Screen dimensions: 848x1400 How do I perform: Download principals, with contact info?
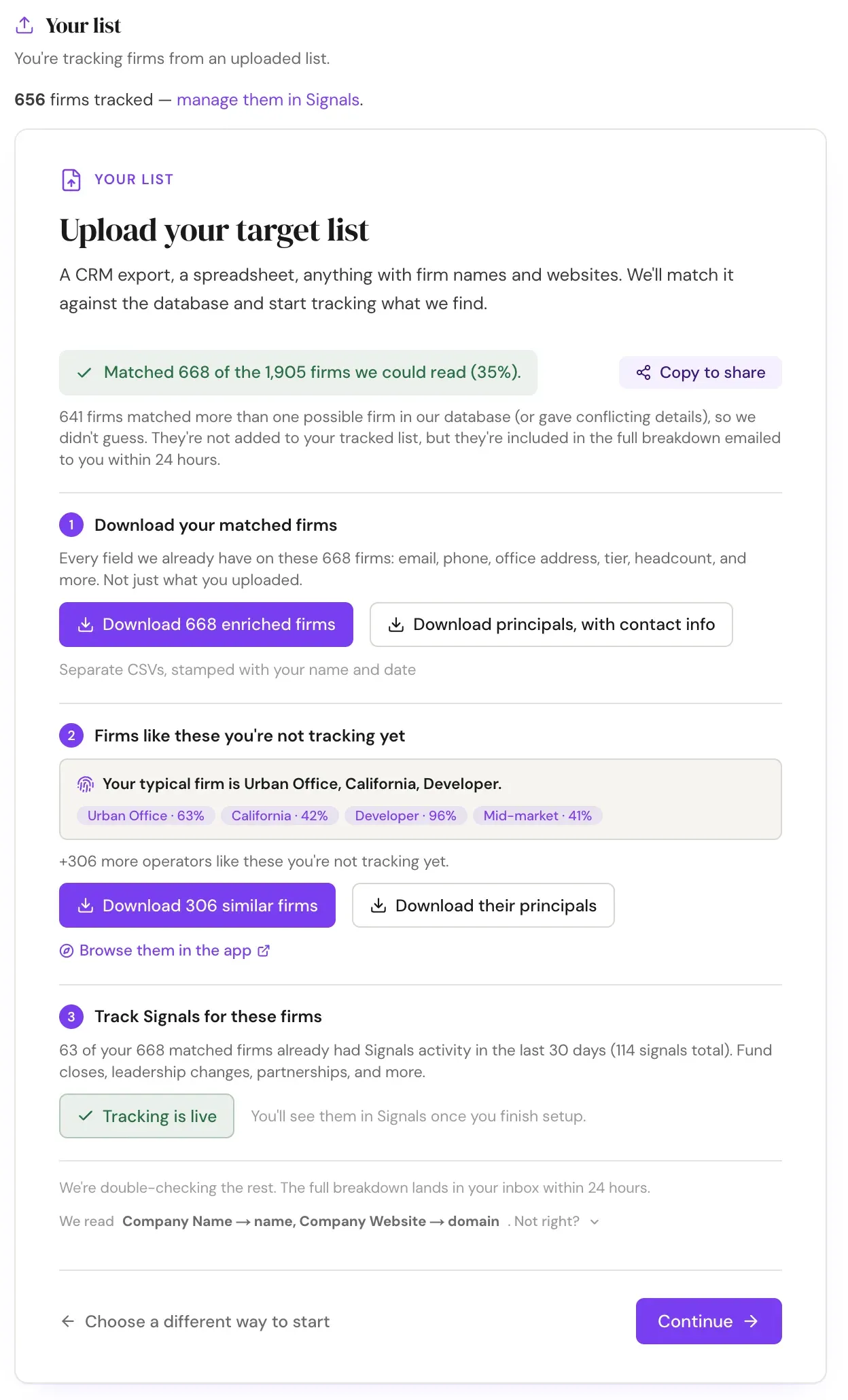[551, 625]
